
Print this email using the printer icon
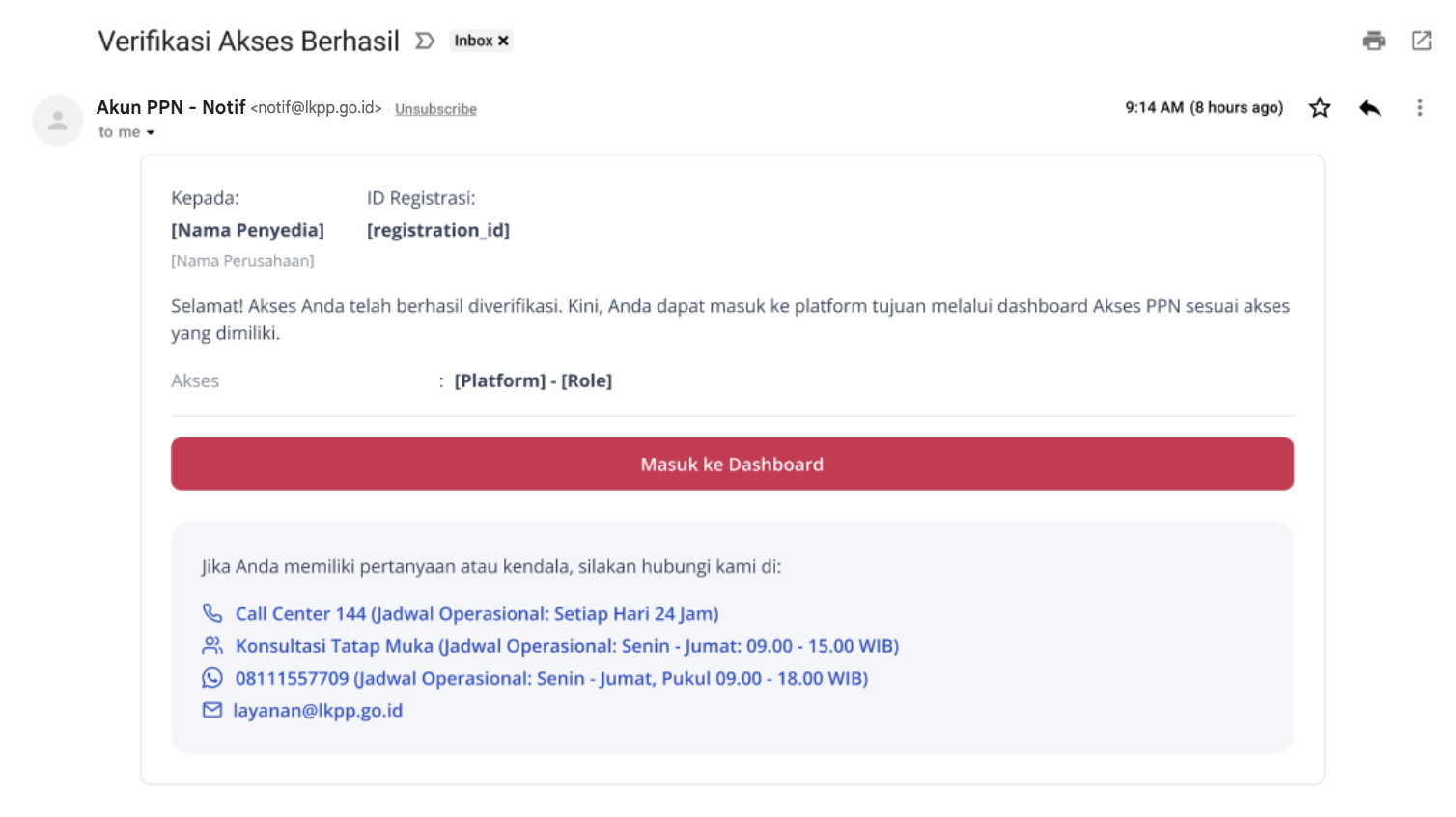(1373, 41)
